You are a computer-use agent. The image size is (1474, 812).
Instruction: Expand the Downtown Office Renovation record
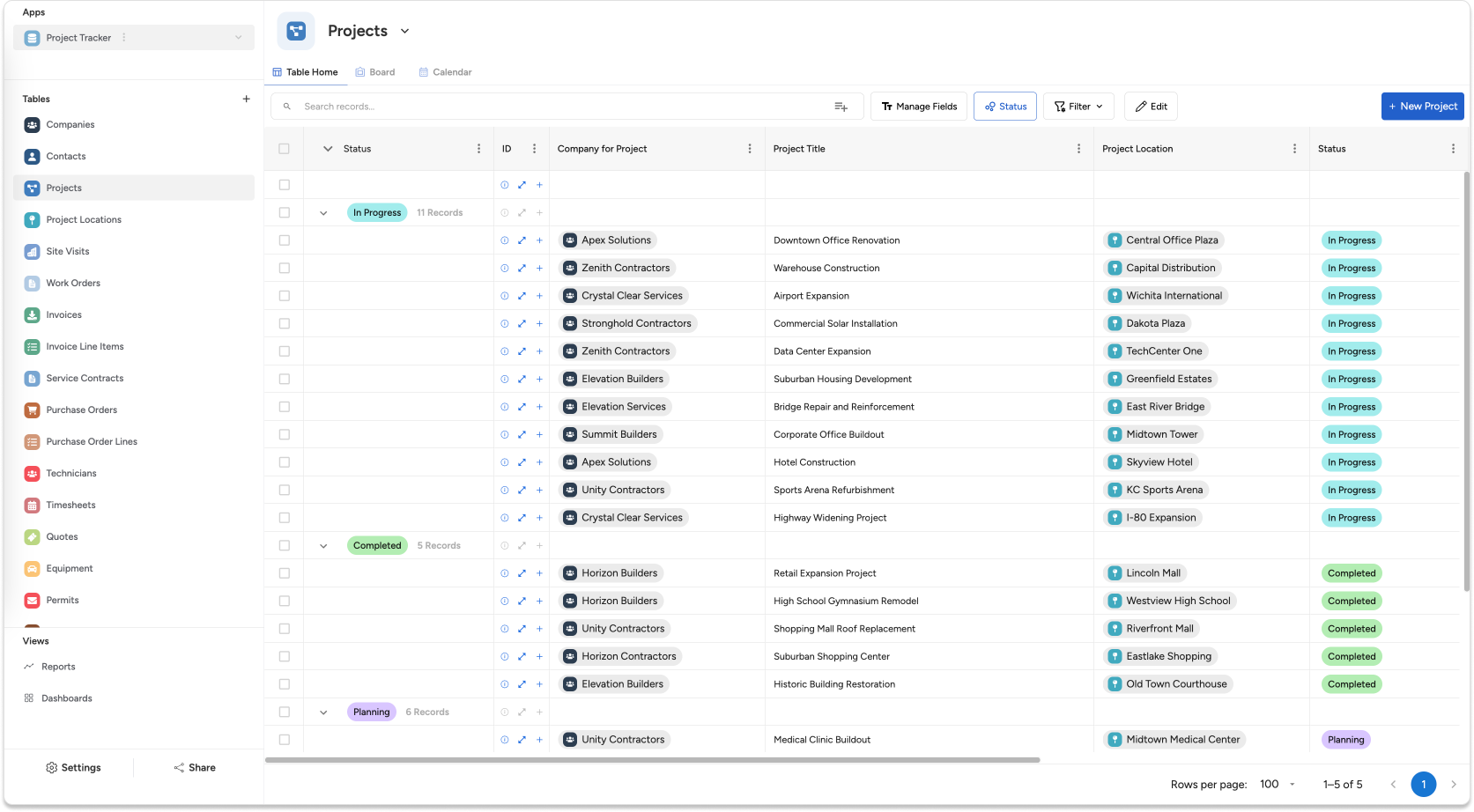pyautogui.click(x=522, y=240)
